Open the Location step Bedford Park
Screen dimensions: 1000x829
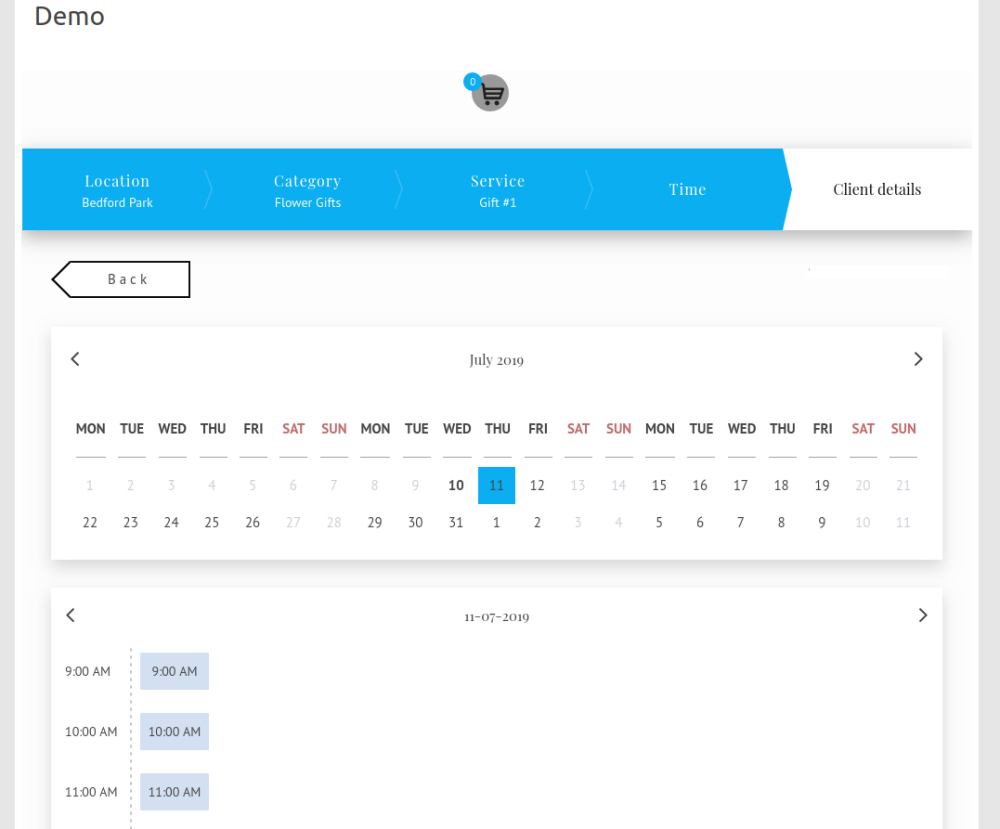click(117, 190)
